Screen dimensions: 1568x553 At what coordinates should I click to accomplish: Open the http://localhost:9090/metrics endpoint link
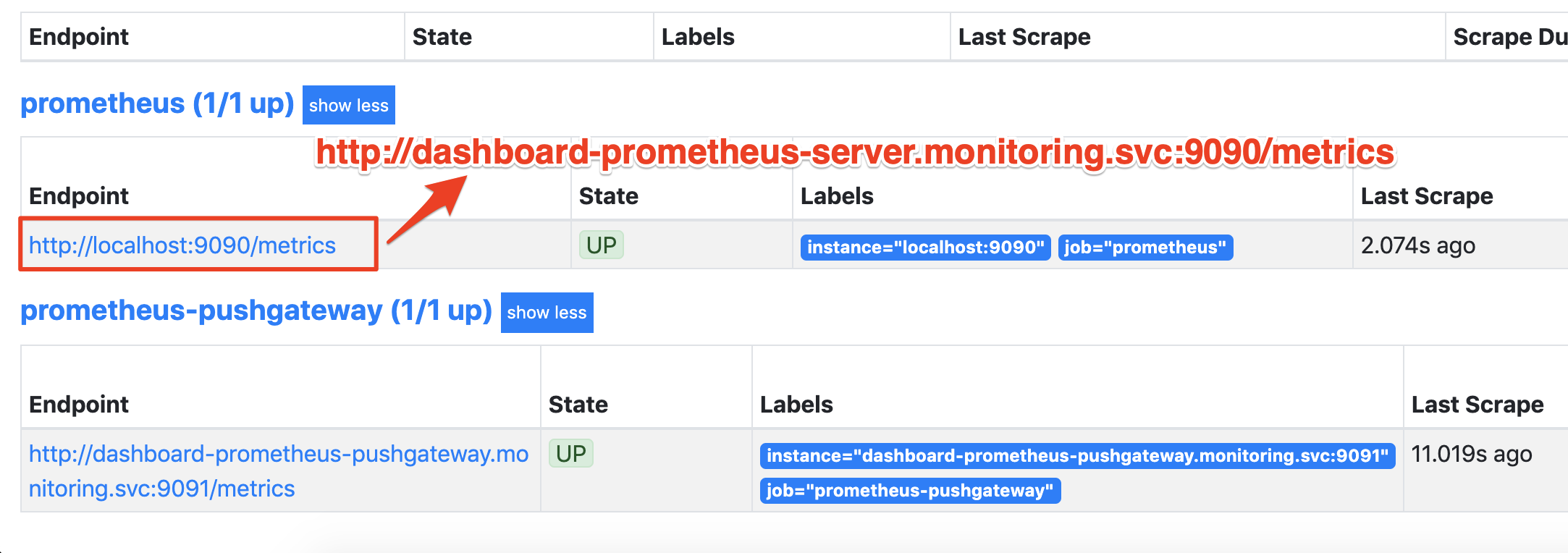click(x=181, y=245)
